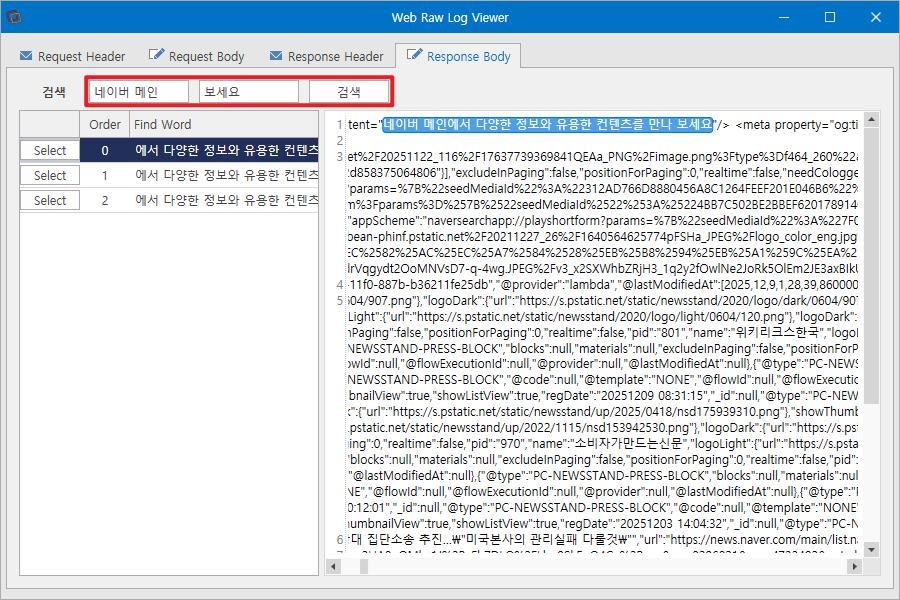Click the horizontal scrollbar right arrow

855,566
